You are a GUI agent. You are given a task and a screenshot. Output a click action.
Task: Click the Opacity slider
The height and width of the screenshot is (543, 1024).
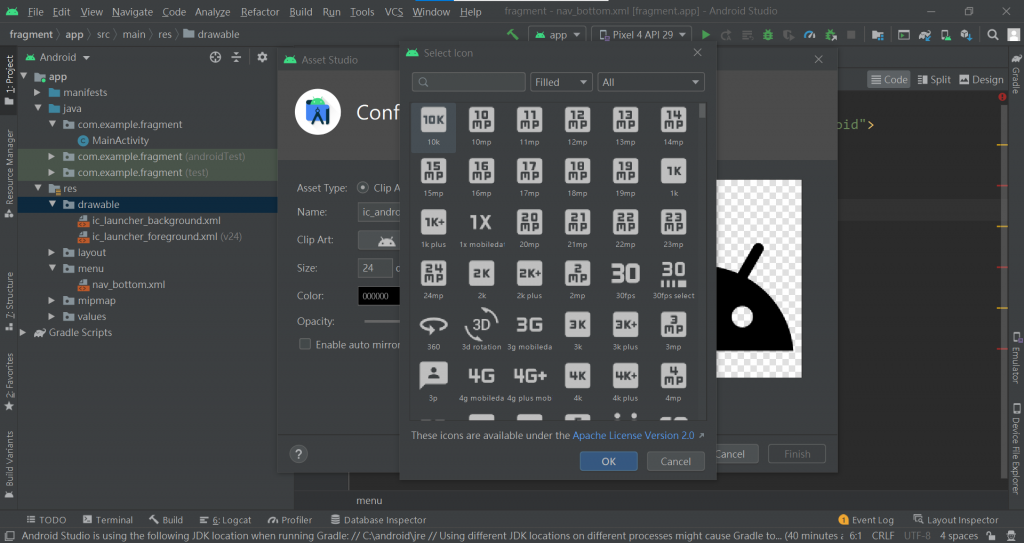coord(382,321)
